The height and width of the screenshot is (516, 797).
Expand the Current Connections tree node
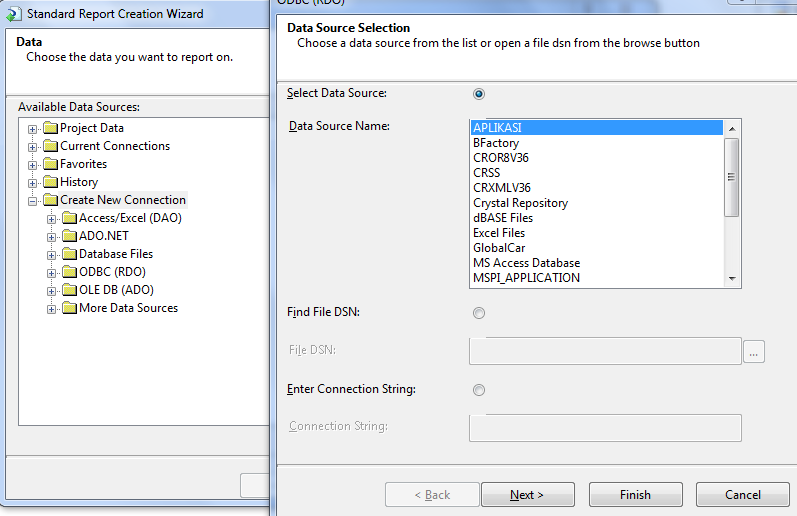(33, 147)
